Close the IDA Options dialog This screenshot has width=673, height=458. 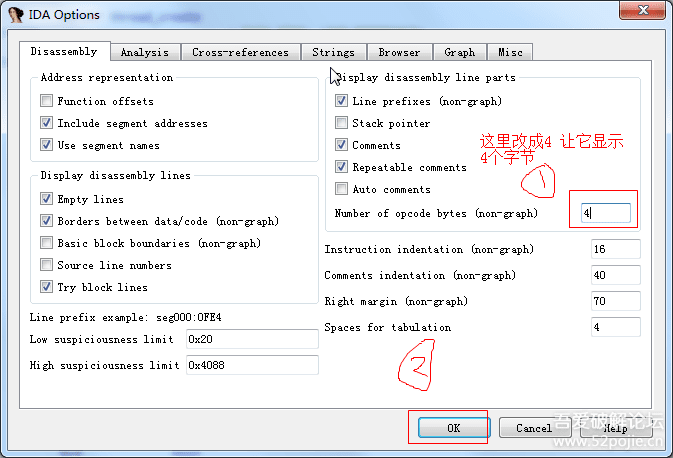tap(643, 10)
